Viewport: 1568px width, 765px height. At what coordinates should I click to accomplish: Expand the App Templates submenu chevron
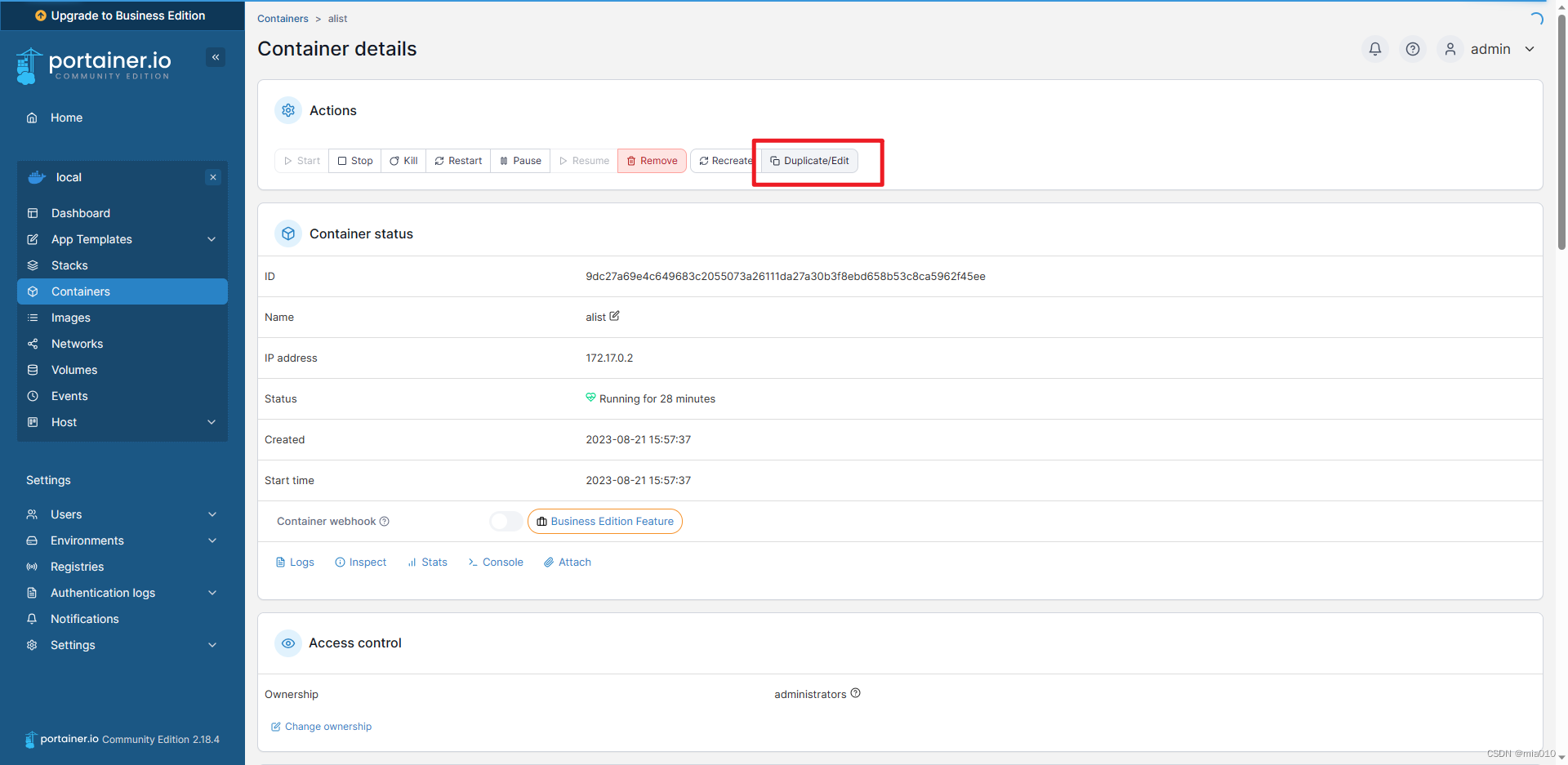coord(212,239)
